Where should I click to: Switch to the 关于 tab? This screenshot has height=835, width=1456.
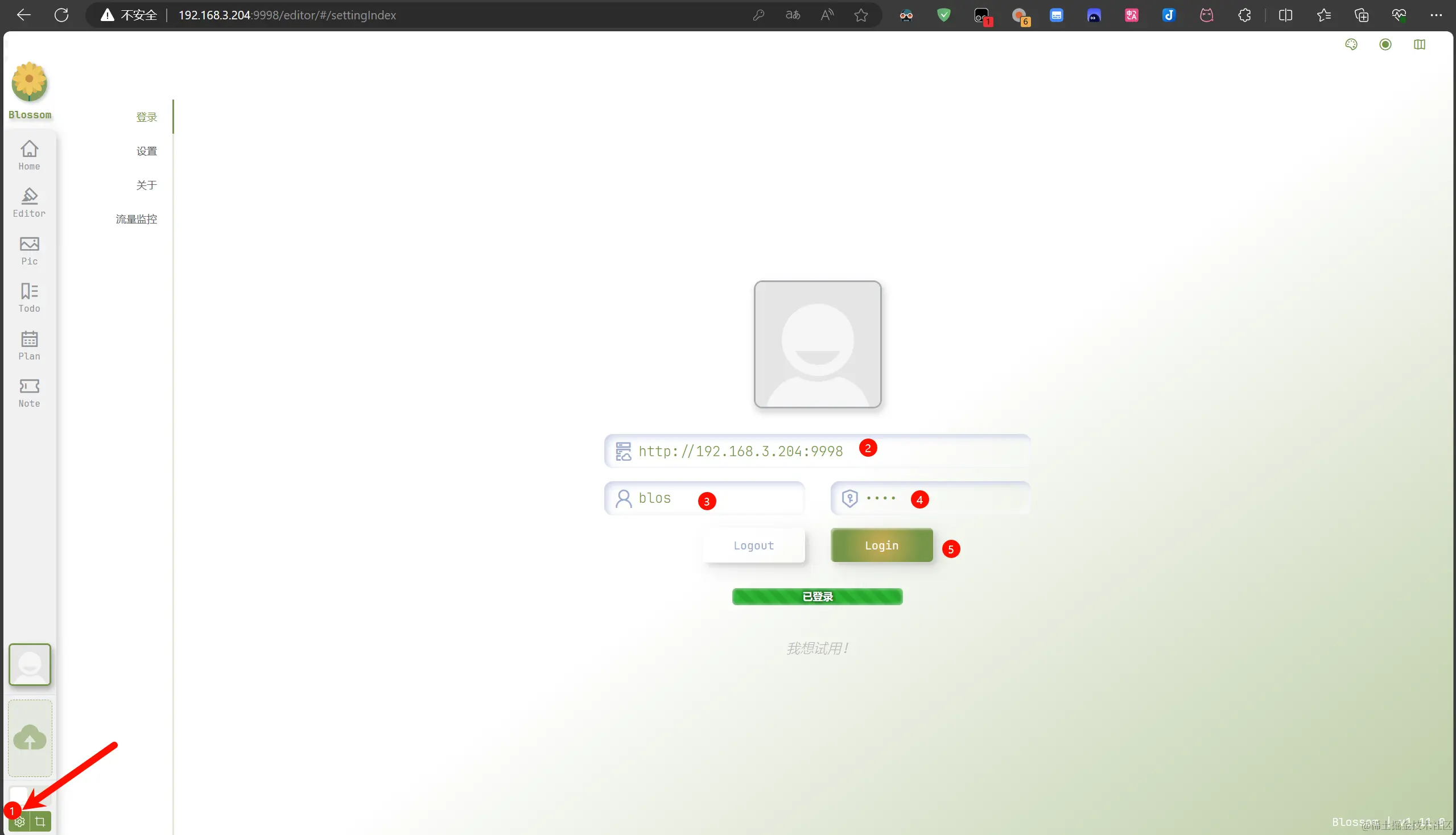[x=147, y=185]
